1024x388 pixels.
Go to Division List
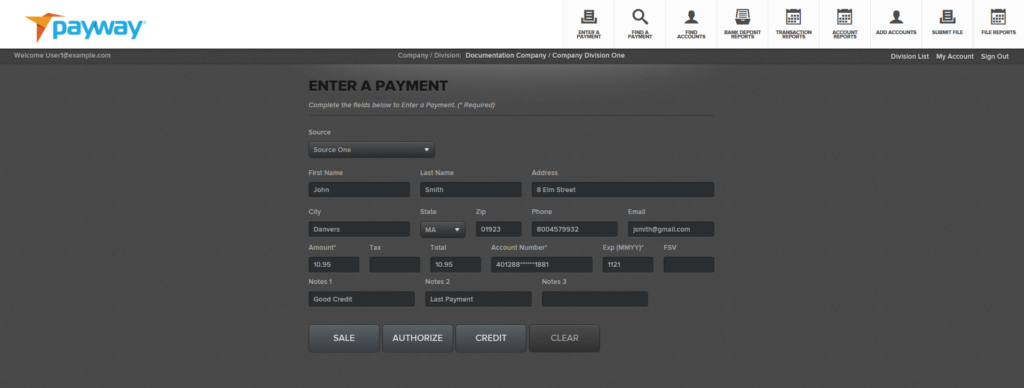[x=910, y=56]
